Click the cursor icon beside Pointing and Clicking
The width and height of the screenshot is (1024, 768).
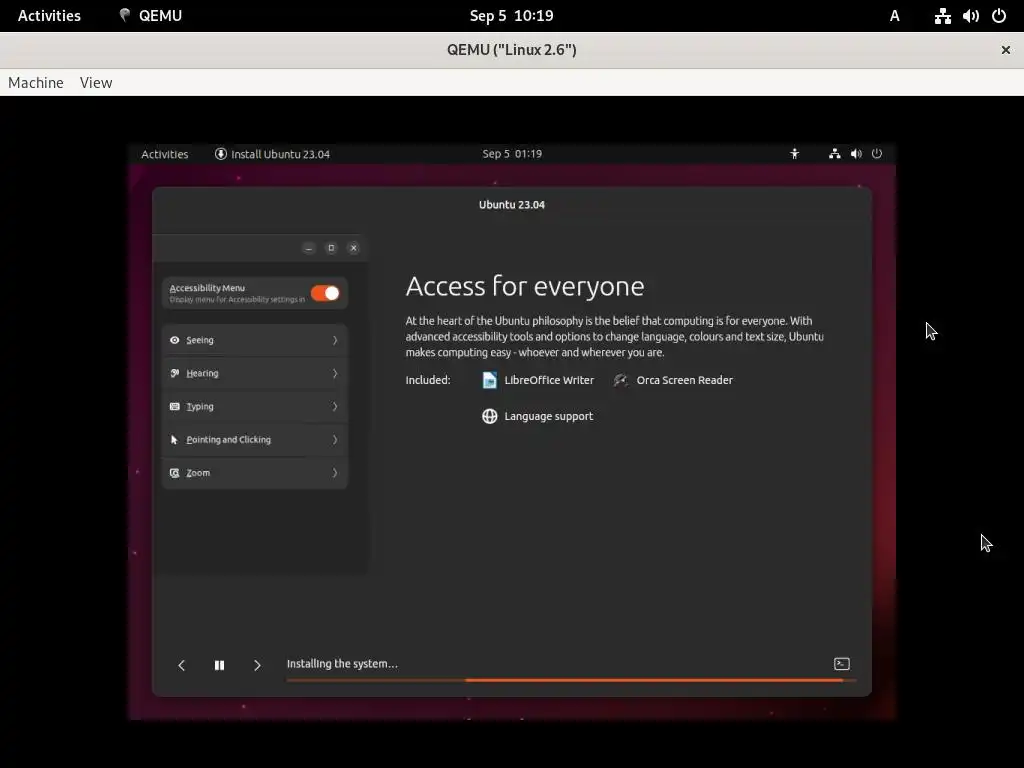pos(174,440)
